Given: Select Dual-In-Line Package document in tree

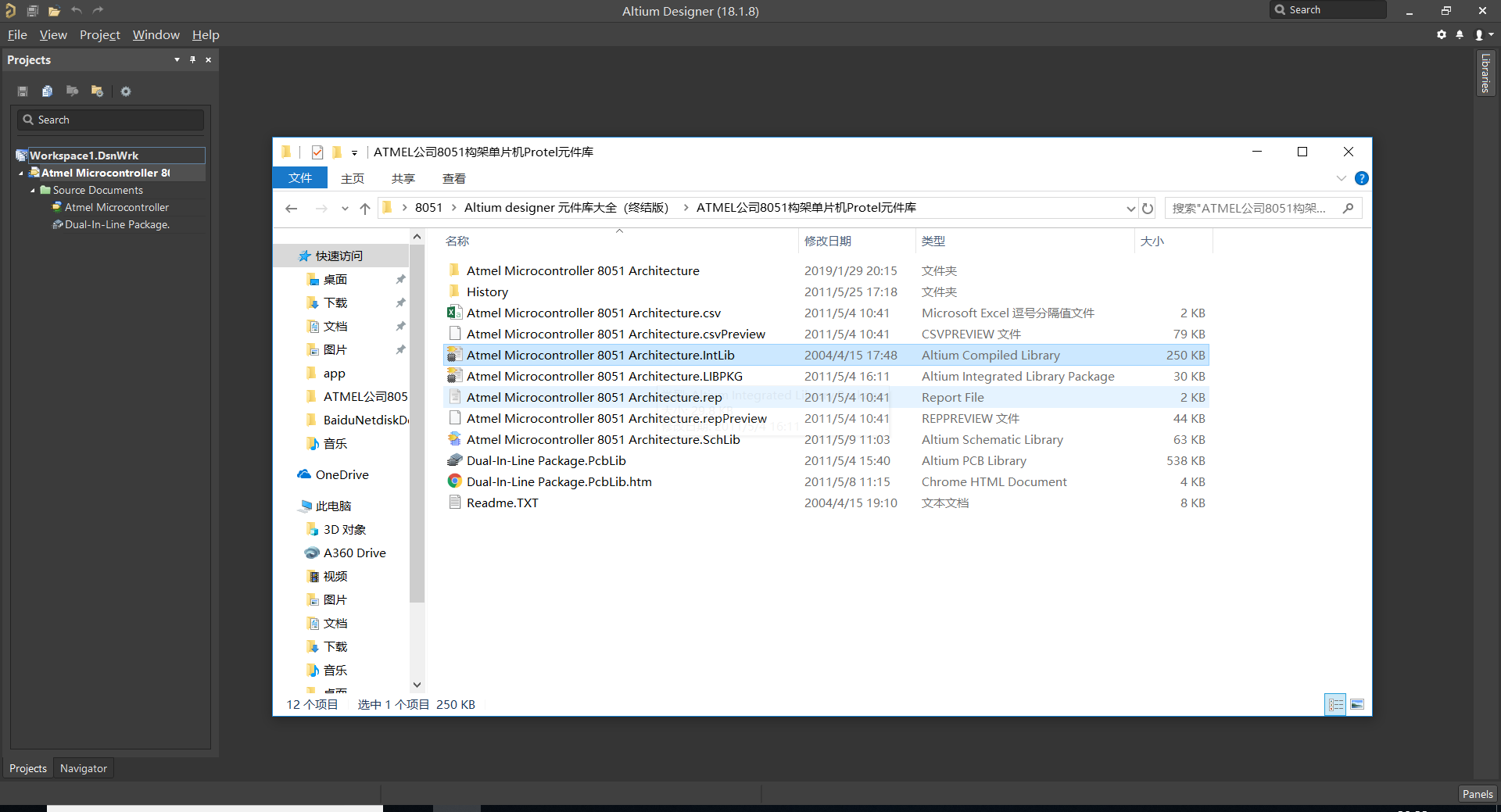Looking at the screenshot, I should click(x=110, y=224).
